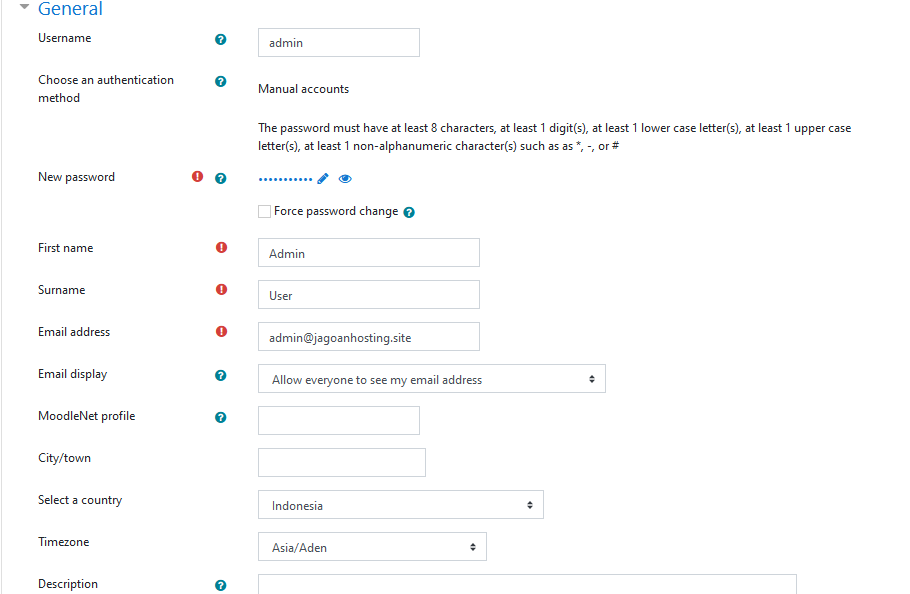
Task: Open help for Force password change
Action: (x=409, y=212)
